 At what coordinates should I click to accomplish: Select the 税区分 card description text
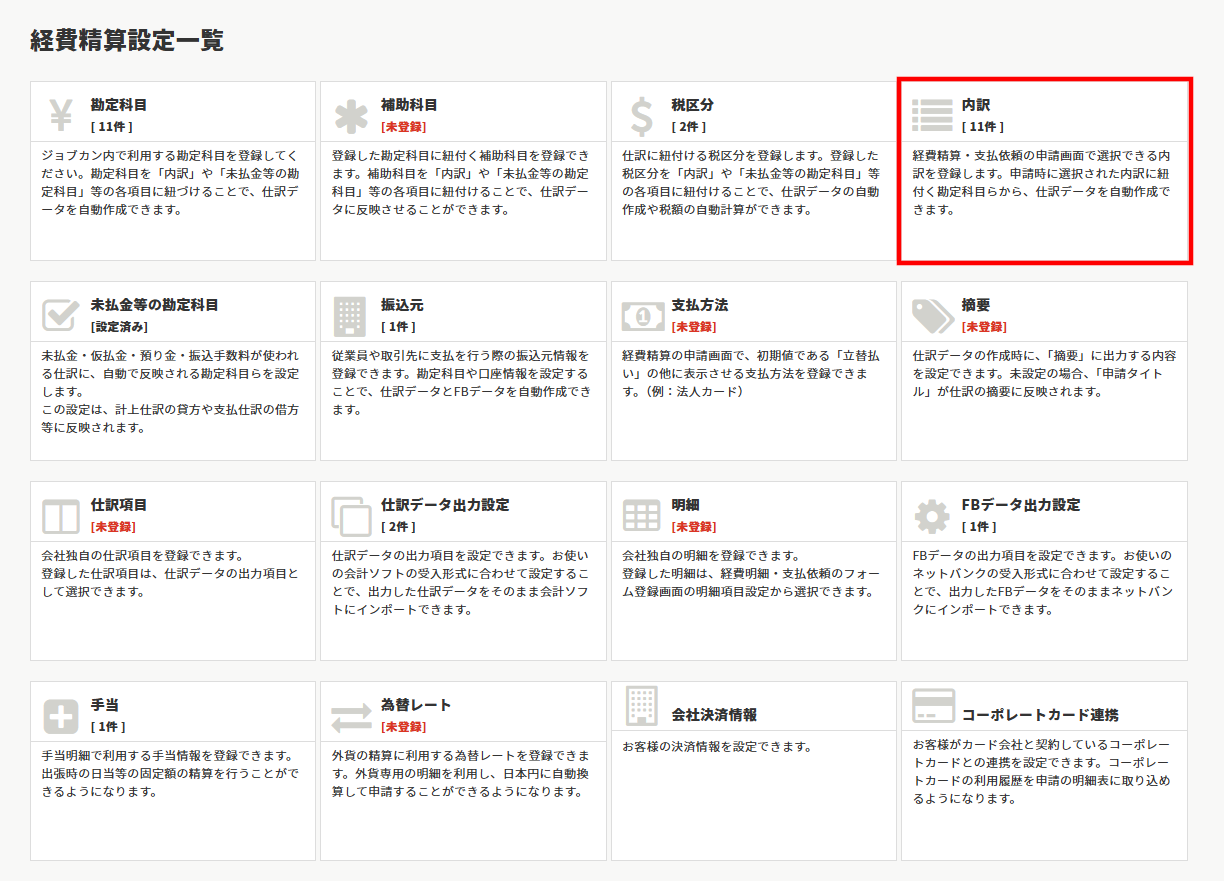tap(752, 183)
